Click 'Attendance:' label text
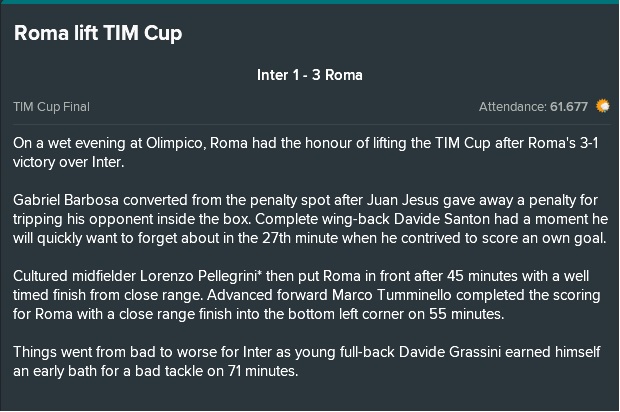Screen dimensions: 620x412 (x=512, y=107)
